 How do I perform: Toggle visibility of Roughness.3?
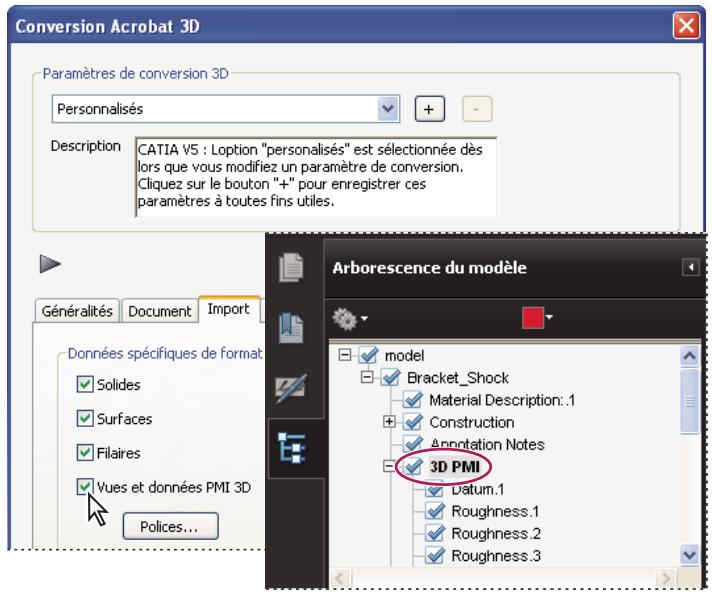tap(435, 555)
